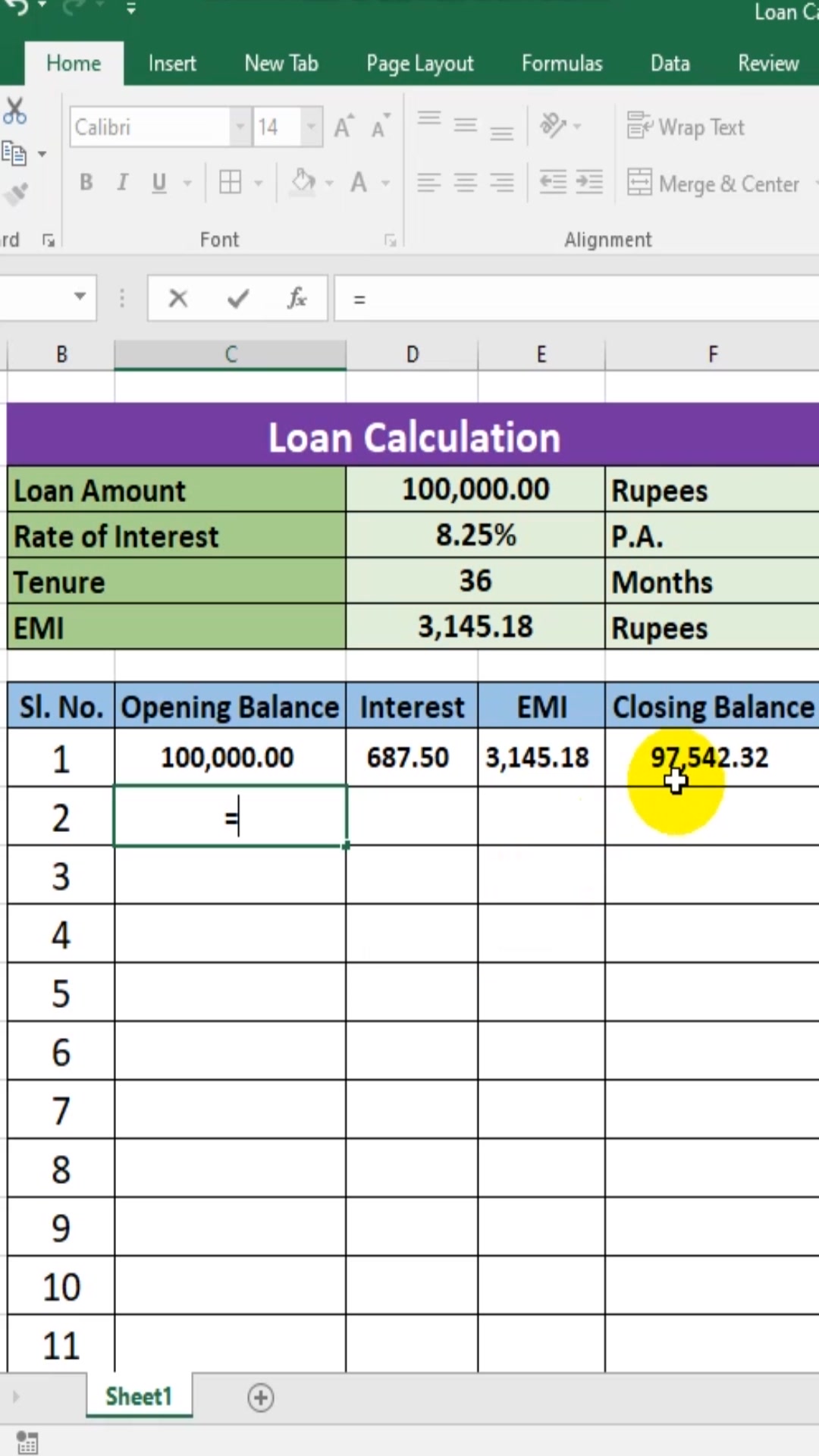The height and width of the screenshot is (1456, 819).
Task: Click Align Right icon
Action: [x=501, y=183]
